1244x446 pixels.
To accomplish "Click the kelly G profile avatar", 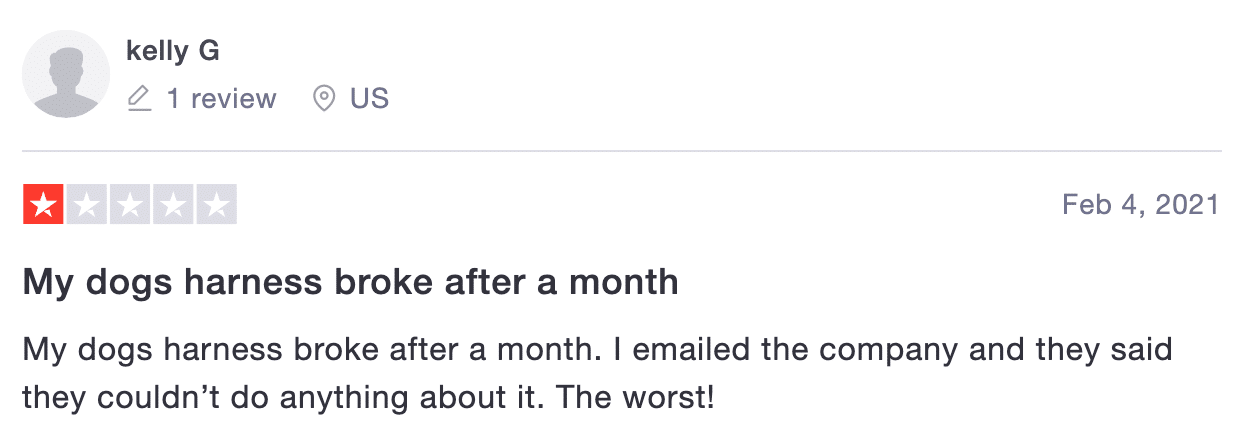I will click(66, 74).
